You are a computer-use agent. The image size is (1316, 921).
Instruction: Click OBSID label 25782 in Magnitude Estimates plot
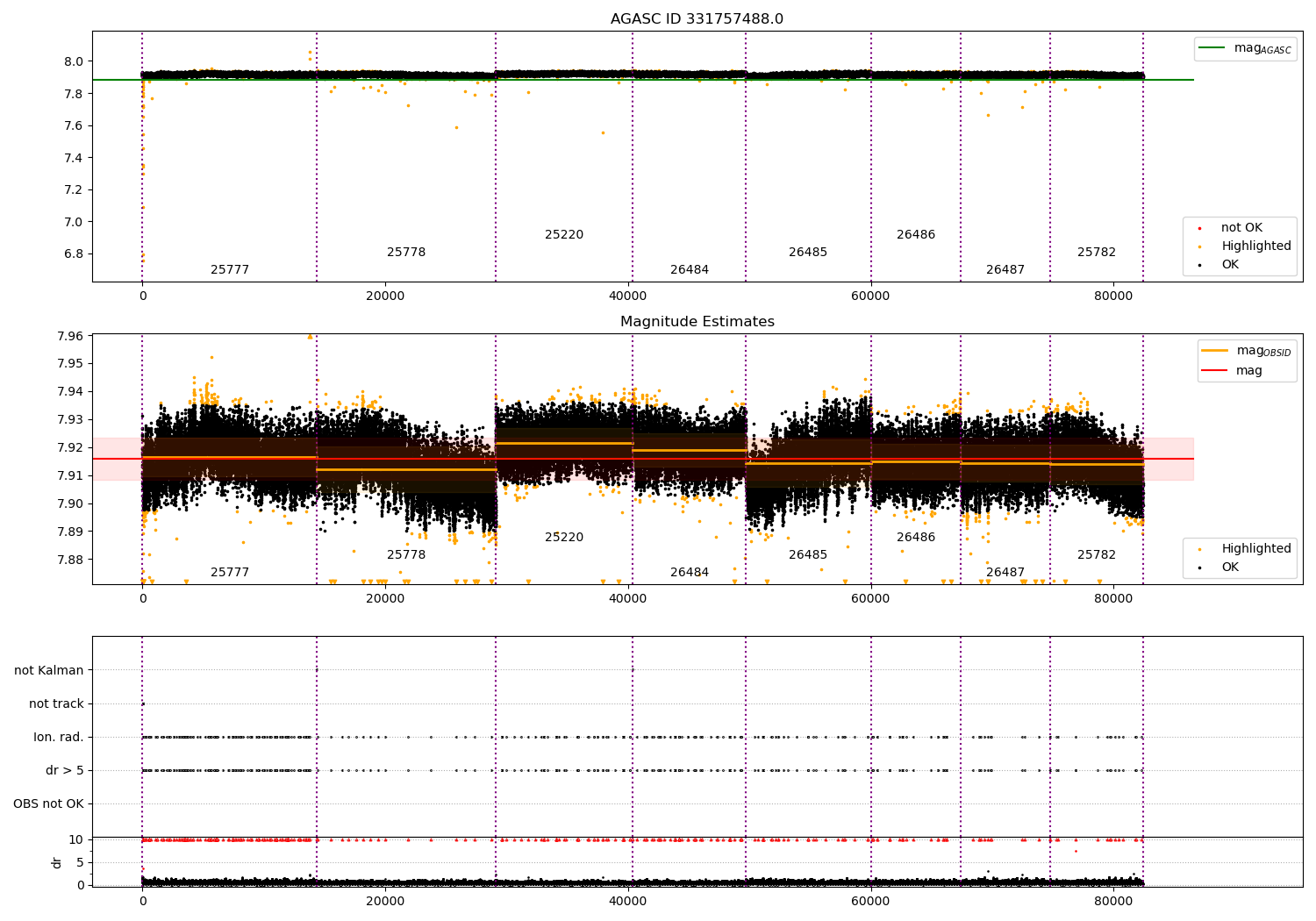point(1097,555)
